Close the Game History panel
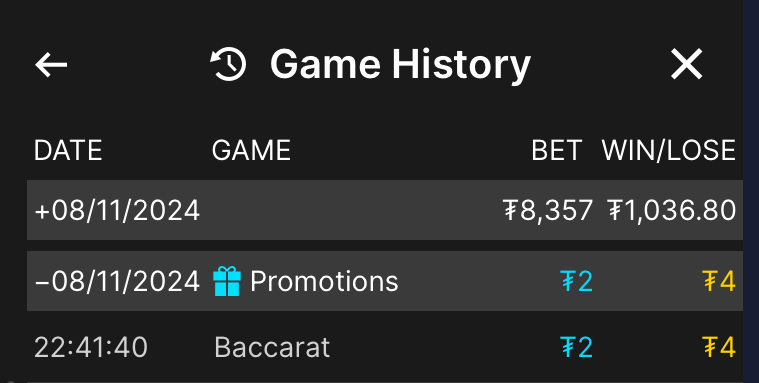Screen dimensions: 759x383 (686, 64)
